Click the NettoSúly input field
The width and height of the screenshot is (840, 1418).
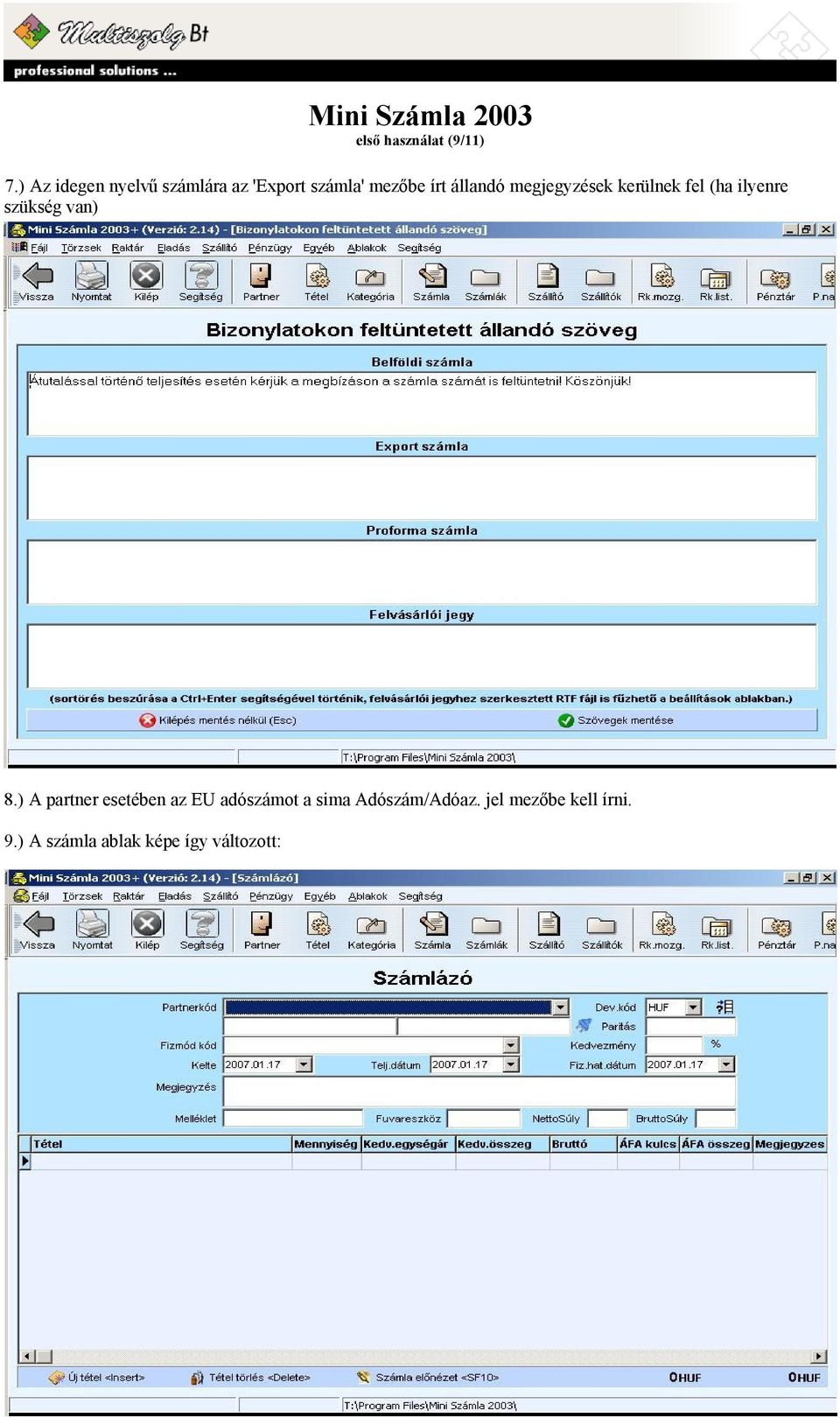click(x=607, y=1118)
